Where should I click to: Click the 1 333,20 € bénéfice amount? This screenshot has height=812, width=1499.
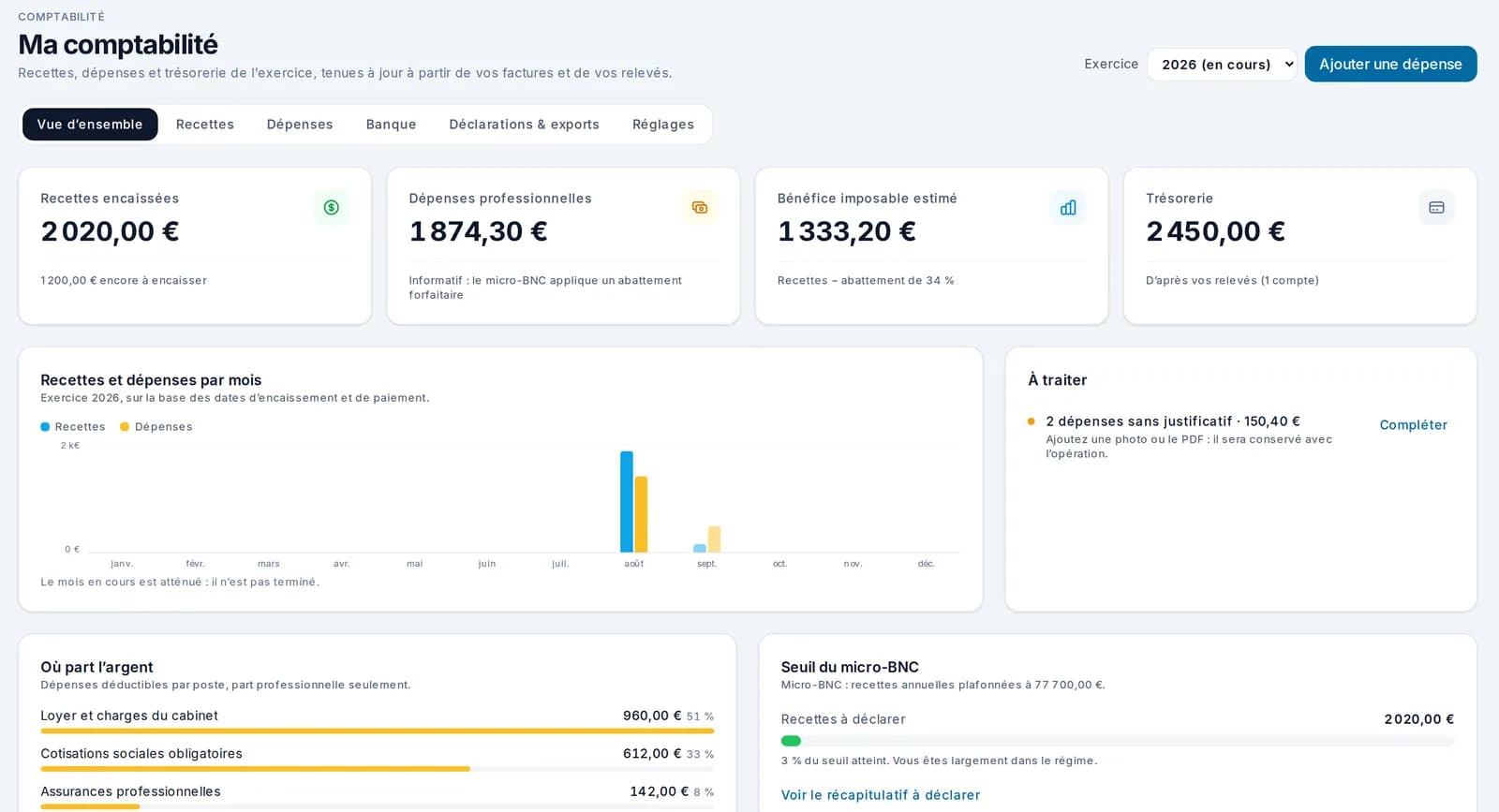coord(847,231)
